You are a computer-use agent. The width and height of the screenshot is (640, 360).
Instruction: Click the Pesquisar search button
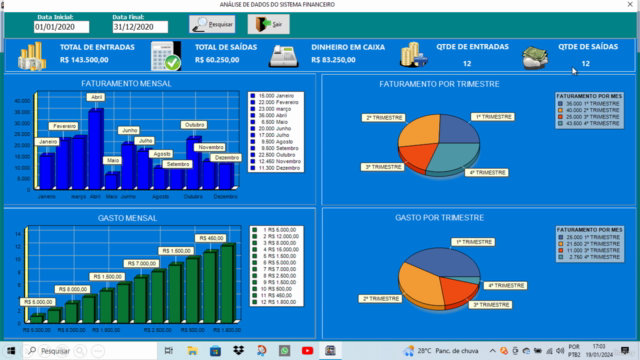tap(212, 24)
